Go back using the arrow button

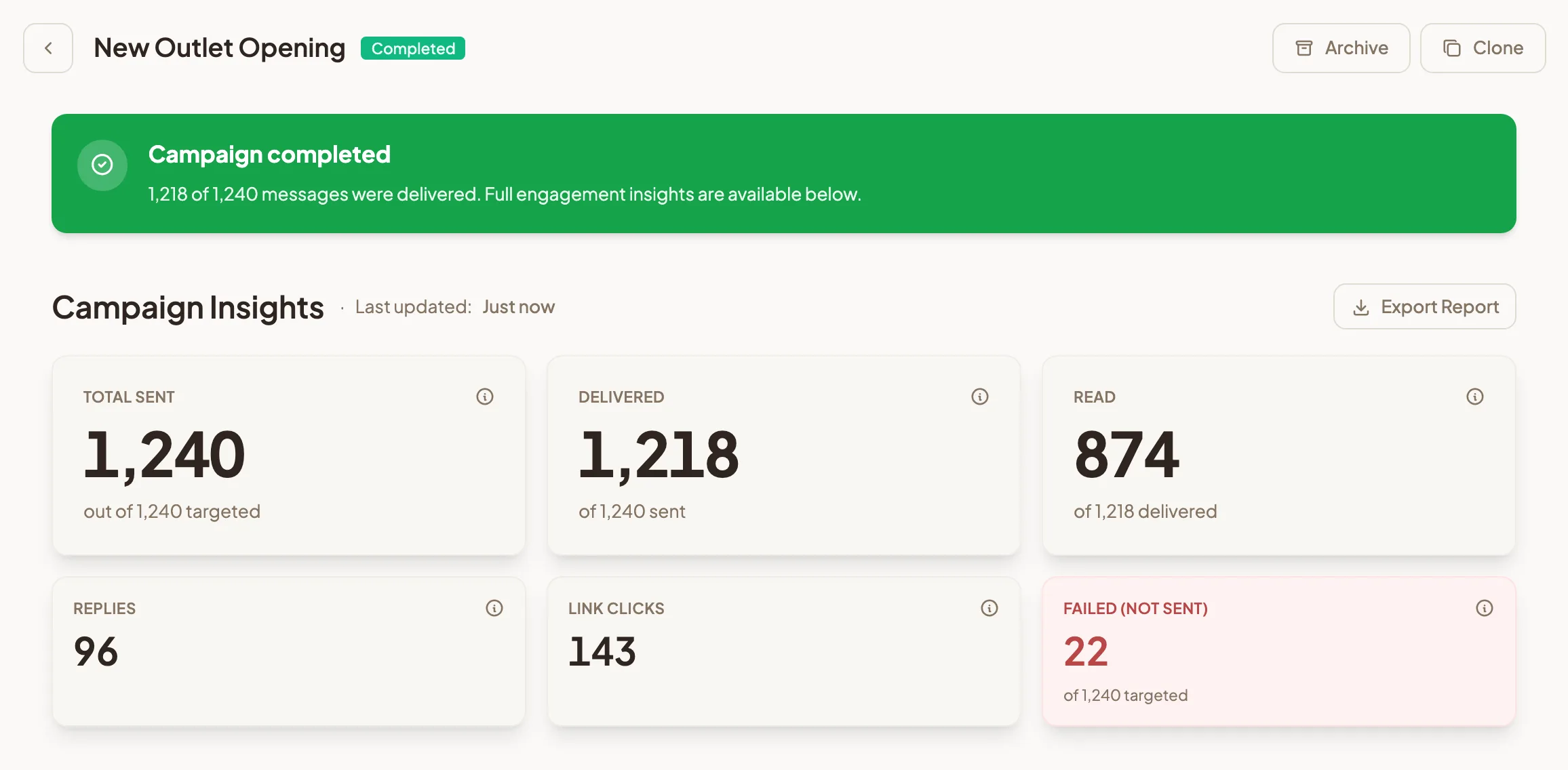coord(48,48)
